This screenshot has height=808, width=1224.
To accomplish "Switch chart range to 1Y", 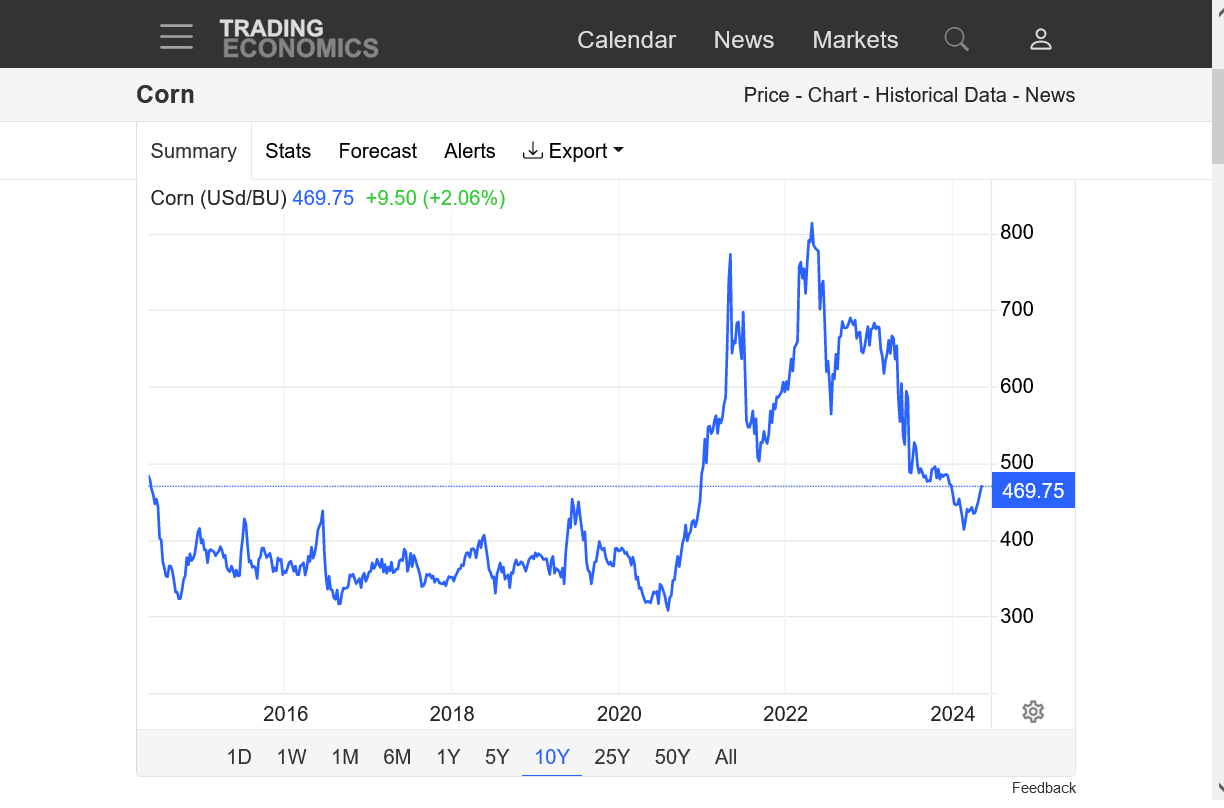I will tap(448, 757).
